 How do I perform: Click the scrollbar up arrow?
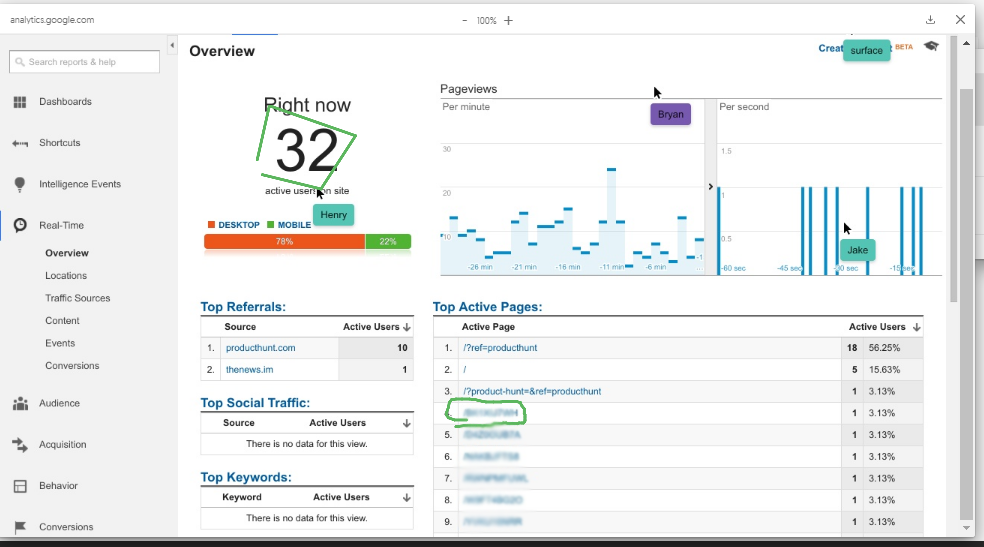coord(966,43)
